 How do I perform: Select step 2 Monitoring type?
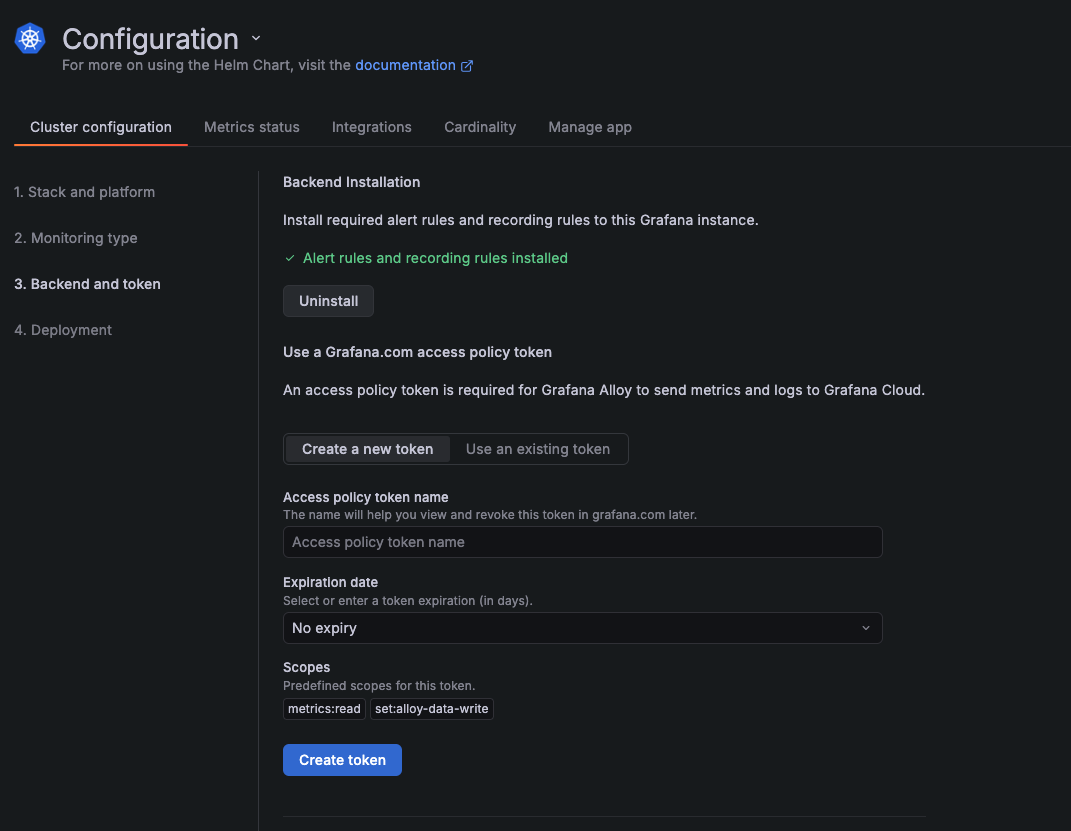[x=76, y=238]
